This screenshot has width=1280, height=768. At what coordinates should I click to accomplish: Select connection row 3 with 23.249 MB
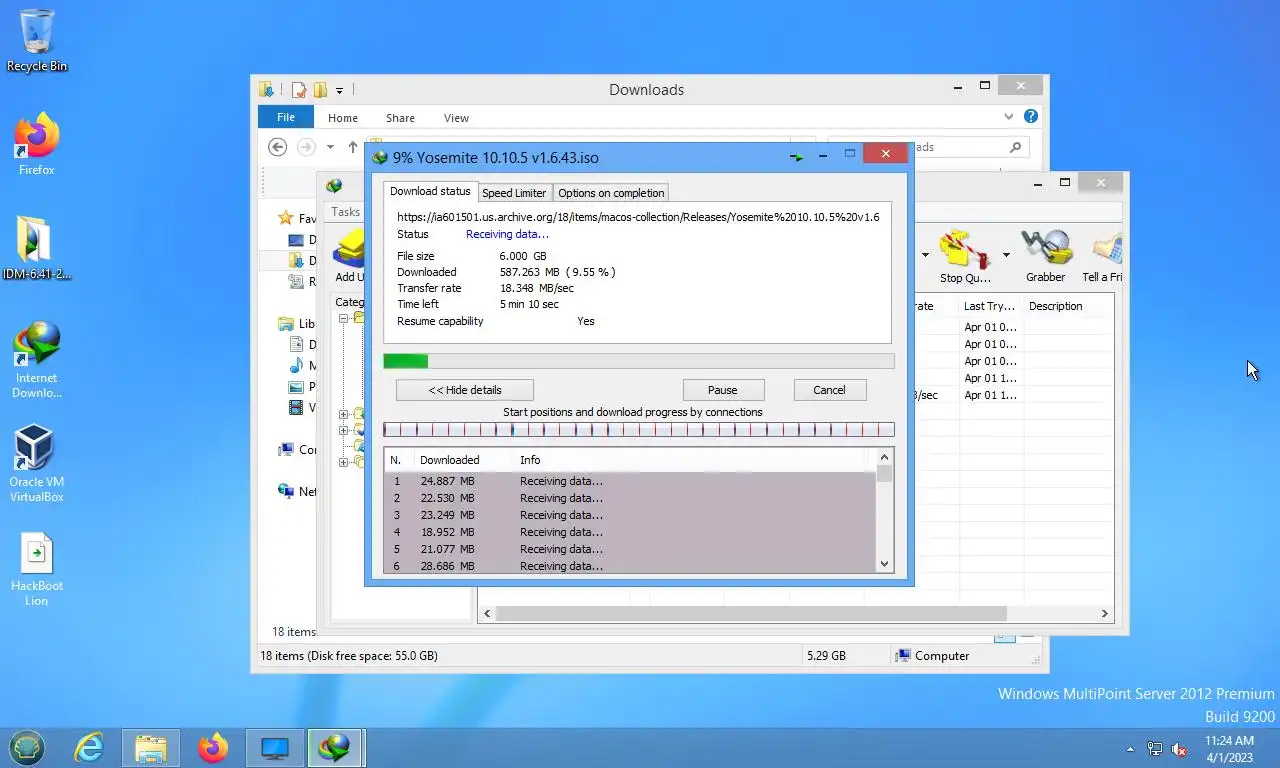click(630, 515)
